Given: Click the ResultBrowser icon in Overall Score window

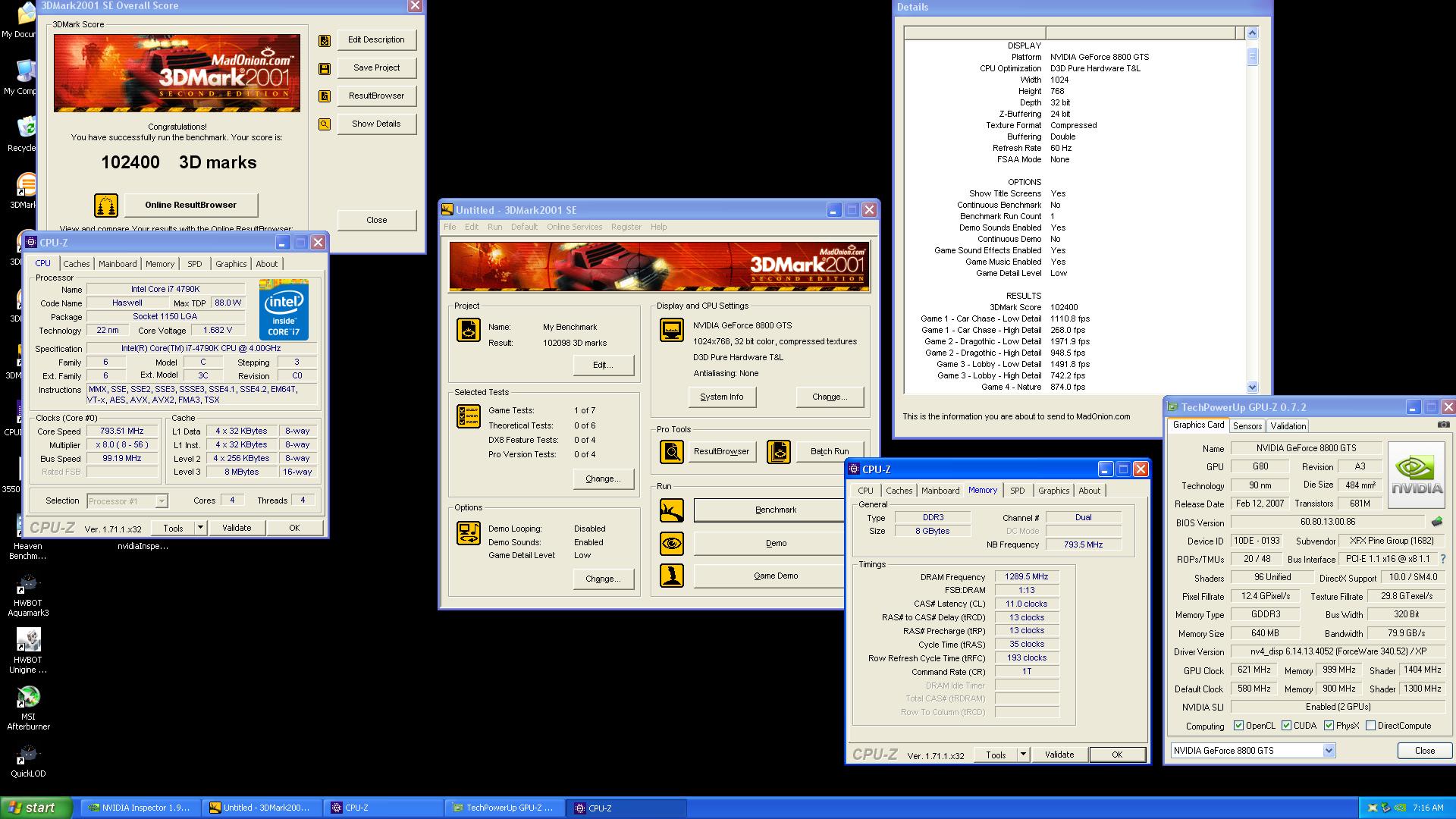Looking at the screenshot, I should point(325,96).
